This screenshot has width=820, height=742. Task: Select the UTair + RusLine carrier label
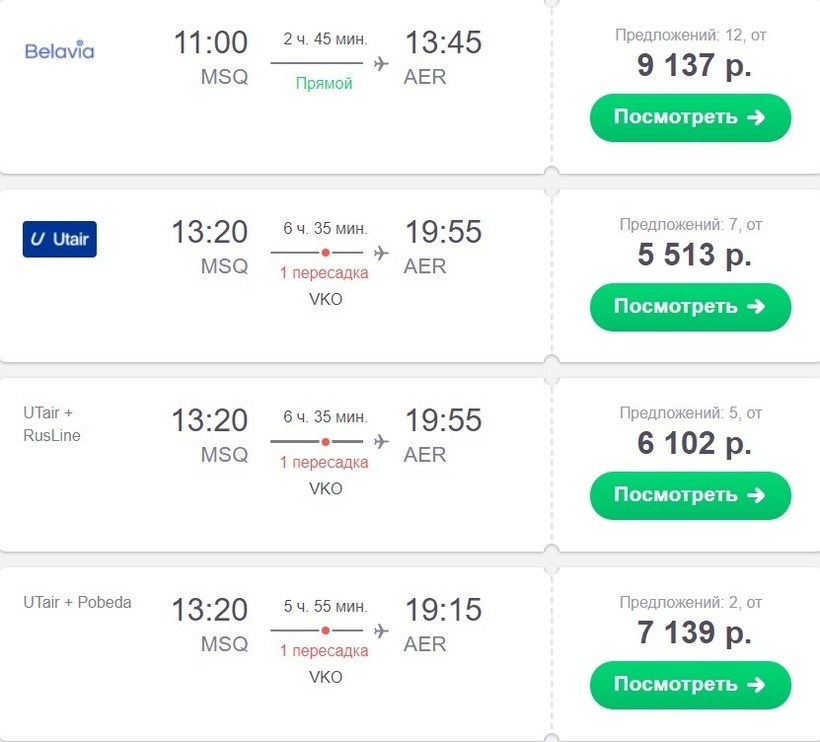tap(52, 424)
